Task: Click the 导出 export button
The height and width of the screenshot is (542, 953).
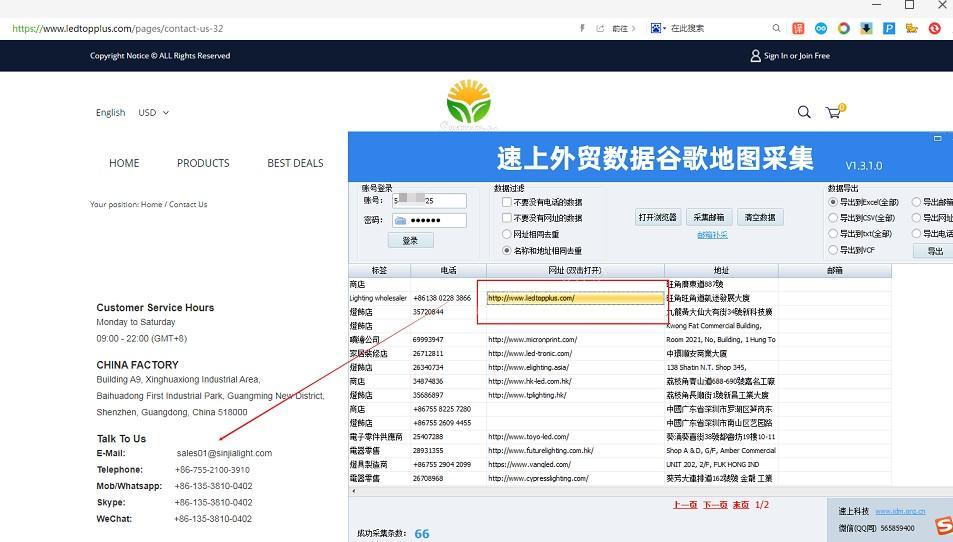Action: 935,251
